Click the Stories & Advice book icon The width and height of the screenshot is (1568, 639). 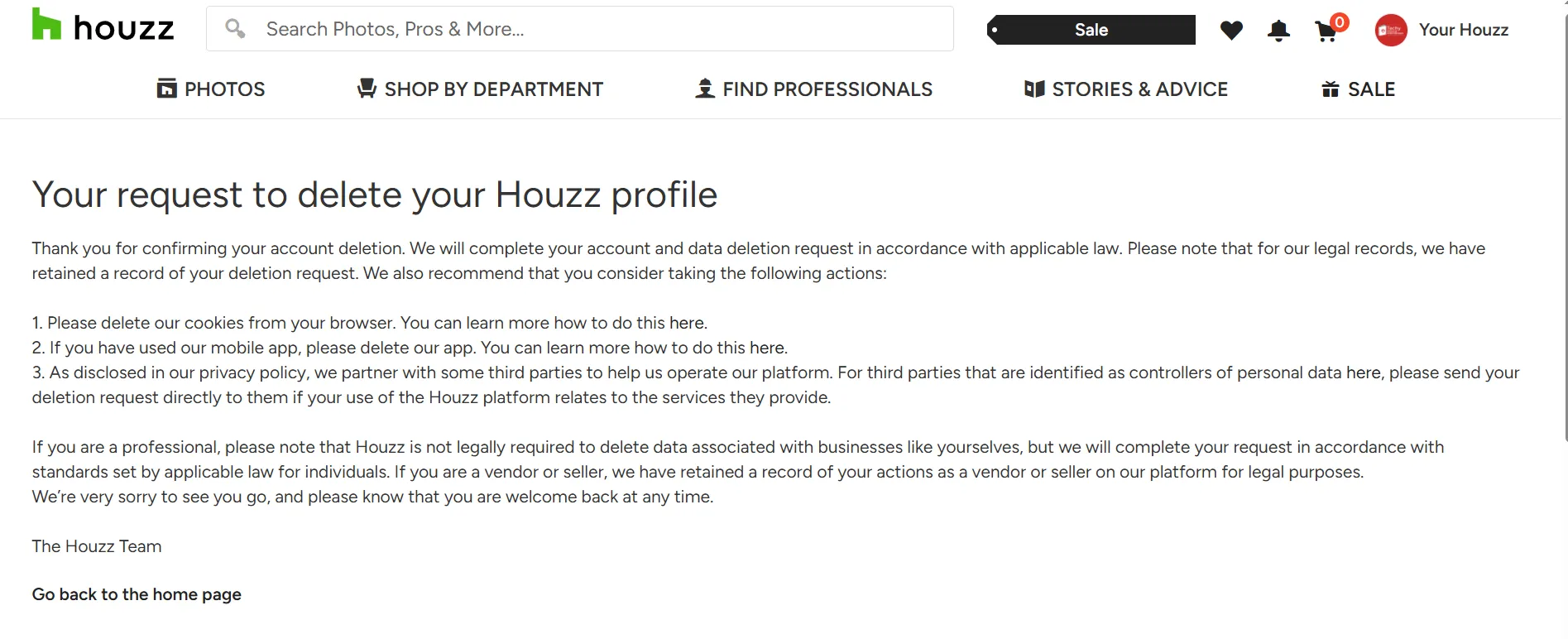[x=1034, y=89]
